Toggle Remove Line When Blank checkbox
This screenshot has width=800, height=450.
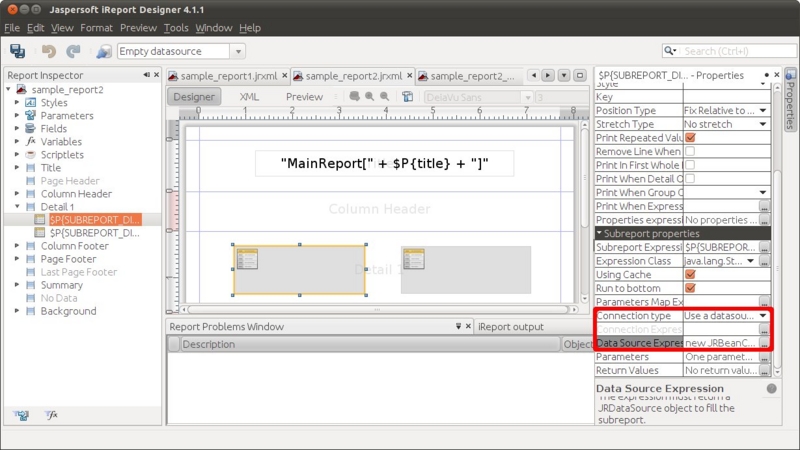point(690,152)
